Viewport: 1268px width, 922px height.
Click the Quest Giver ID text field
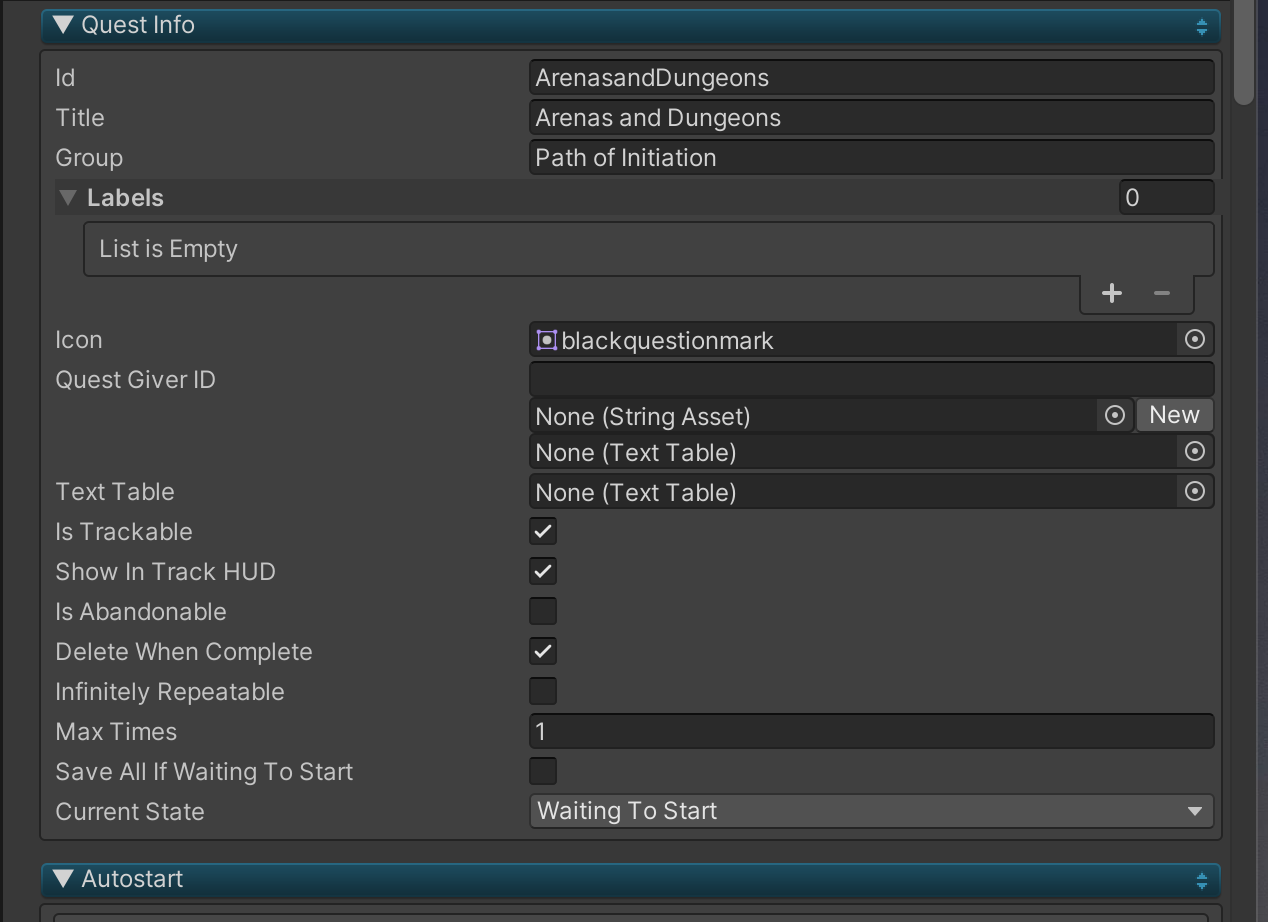coord(871,379)
